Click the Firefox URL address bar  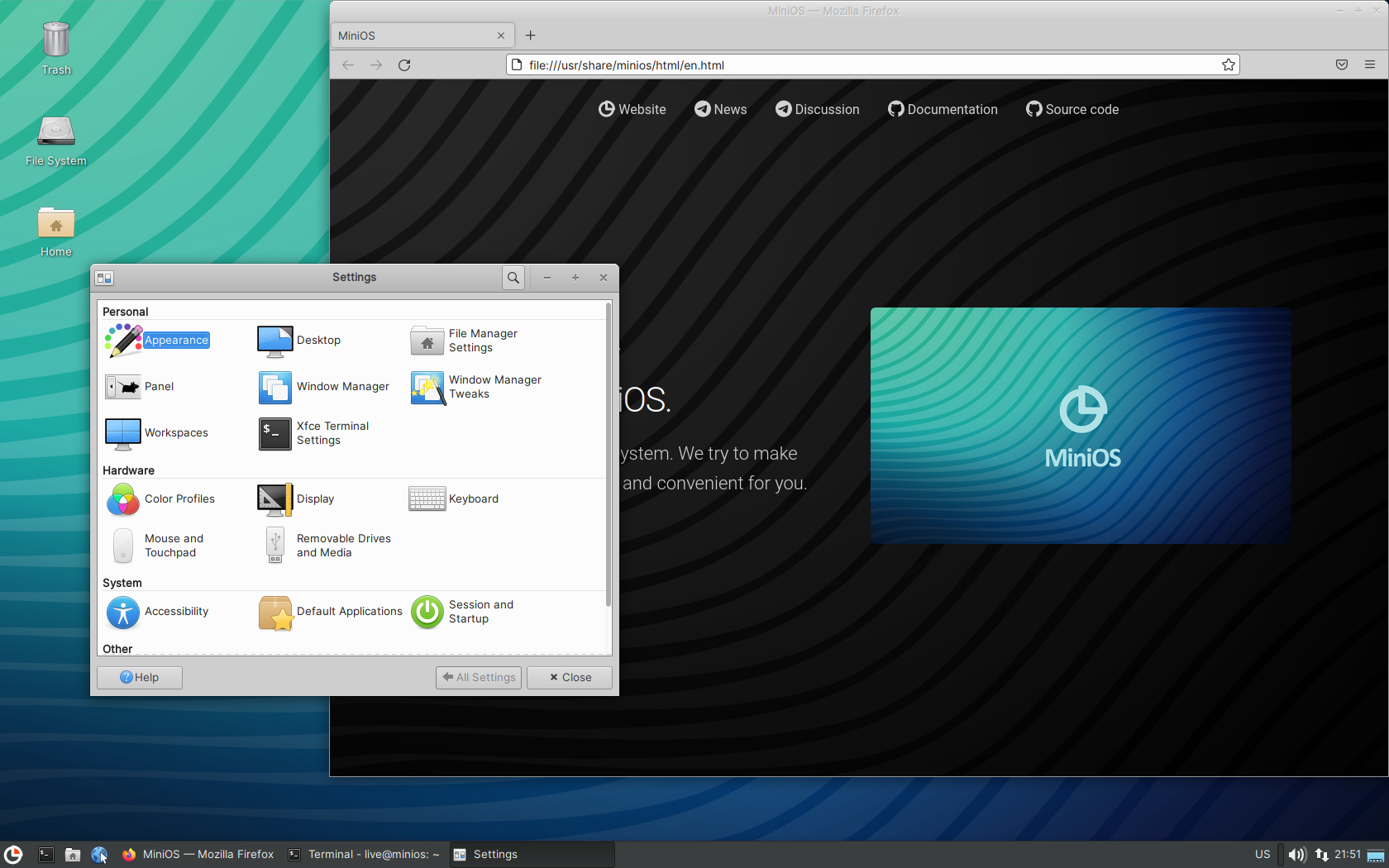coord(872,65)
